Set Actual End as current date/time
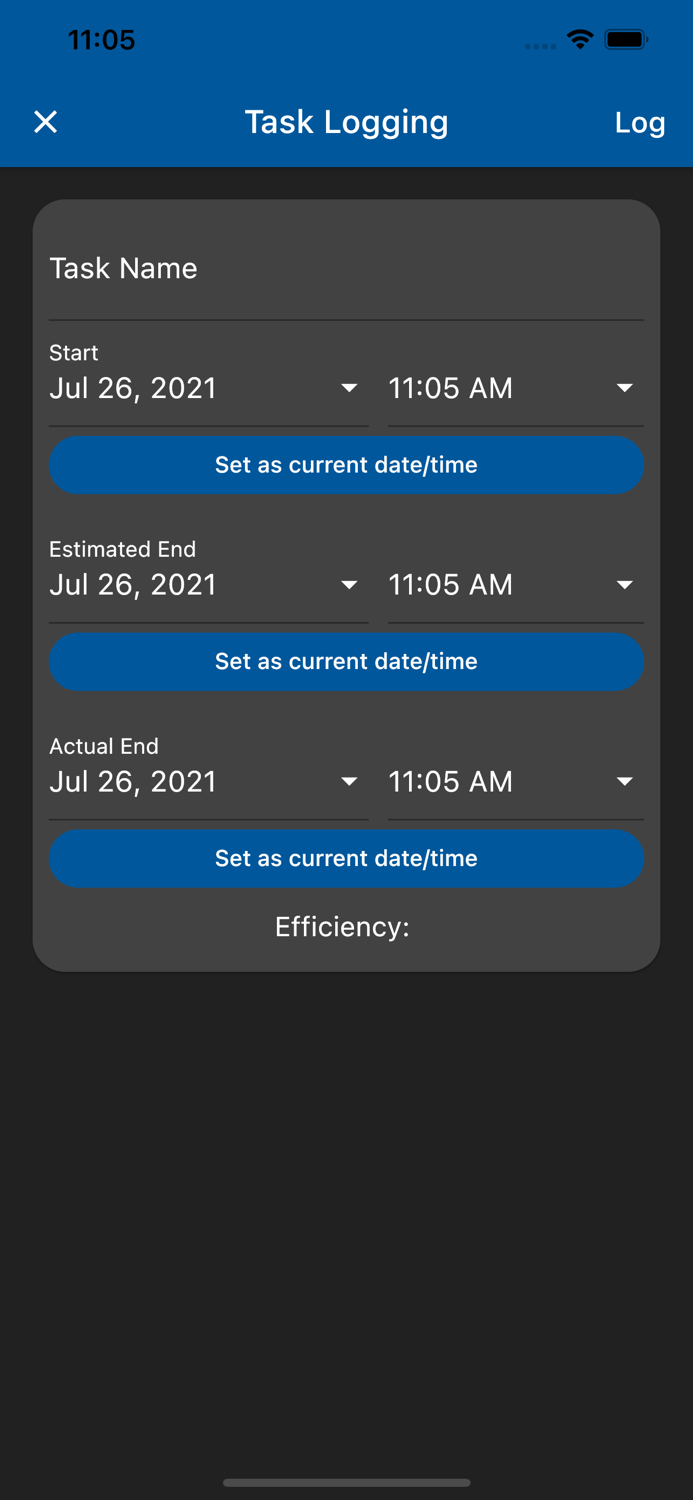The image size is (693, 1500). pos(346,858)
